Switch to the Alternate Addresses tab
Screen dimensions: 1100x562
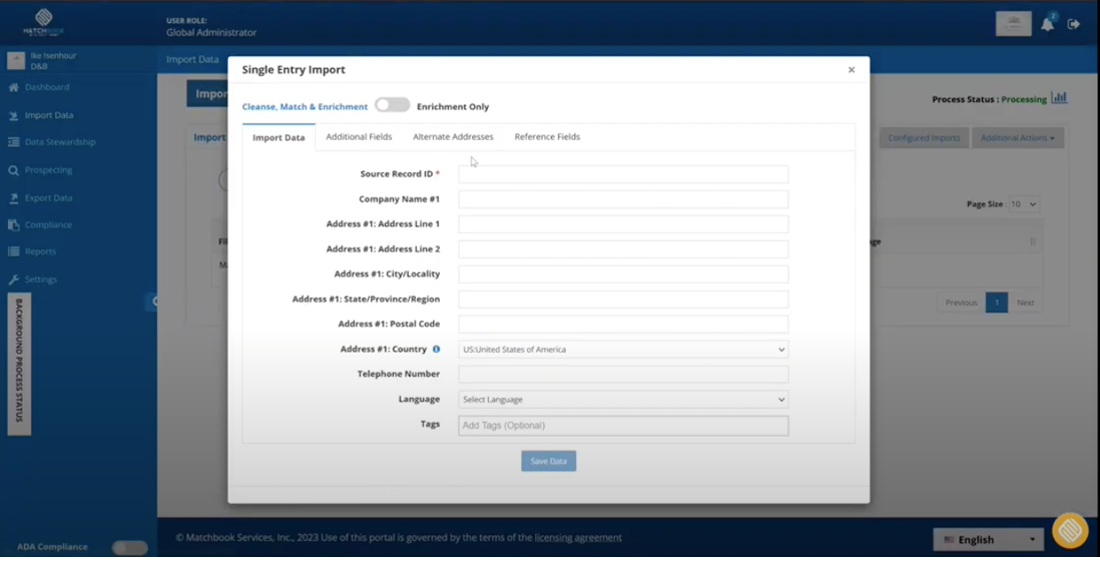452,137
